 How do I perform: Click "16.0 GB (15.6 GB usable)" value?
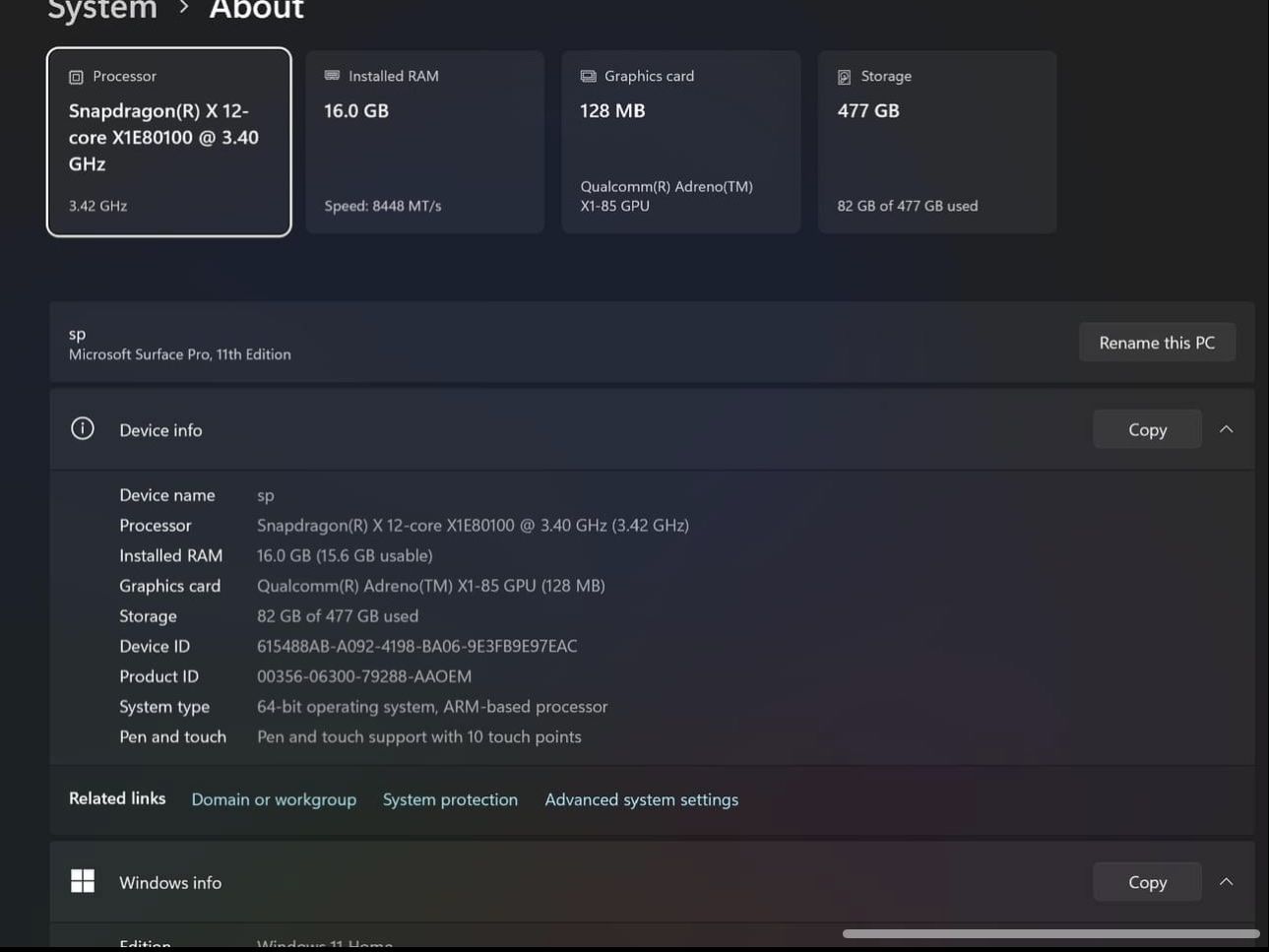coord(345,556)
